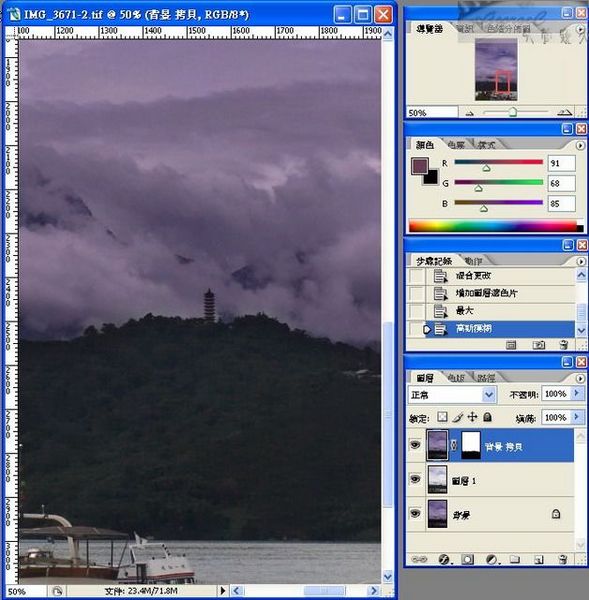Click the Create New Layer icon

[x=539, y=560]
